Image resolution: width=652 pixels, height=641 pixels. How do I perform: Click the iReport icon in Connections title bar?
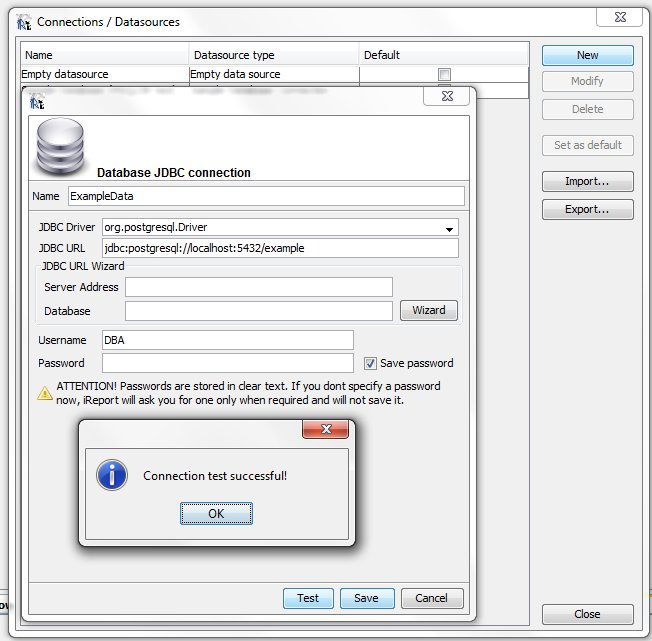click(x=24, y=21)
